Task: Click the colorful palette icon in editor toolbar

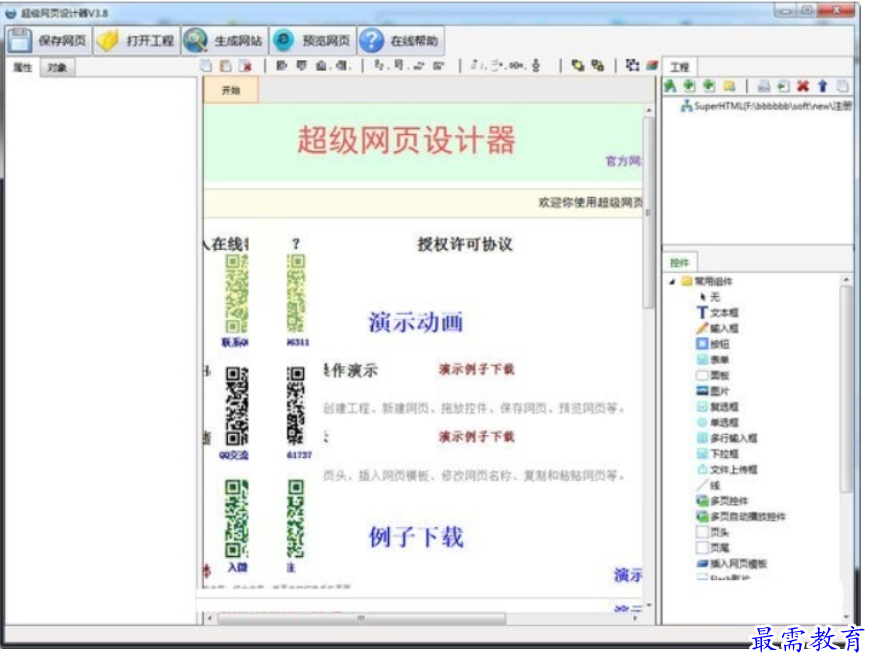Action: pos(652,66)
